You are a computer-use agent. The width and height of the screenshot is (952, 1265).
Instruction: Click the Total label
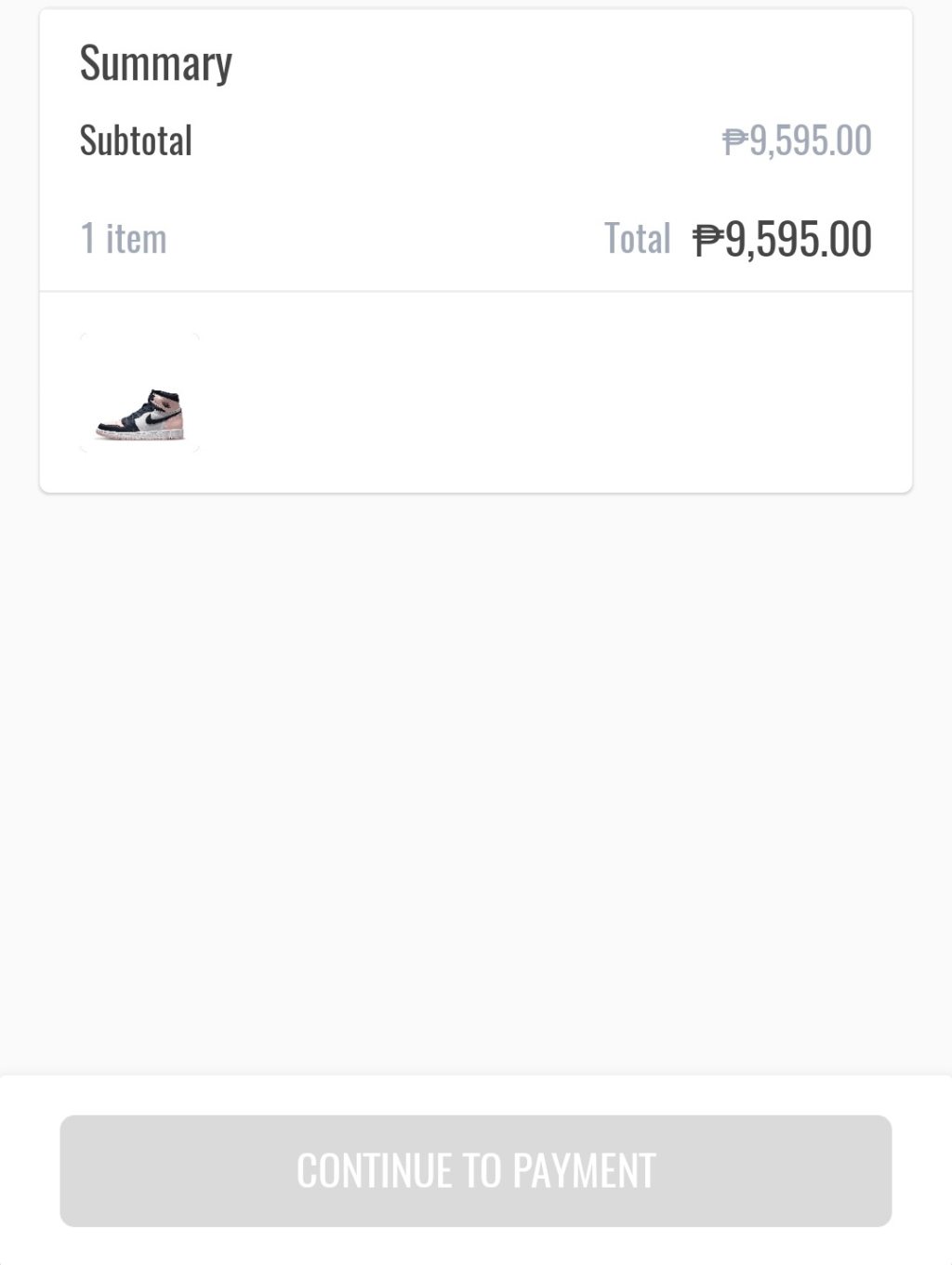pyautogui.click(x=637, y=239)
